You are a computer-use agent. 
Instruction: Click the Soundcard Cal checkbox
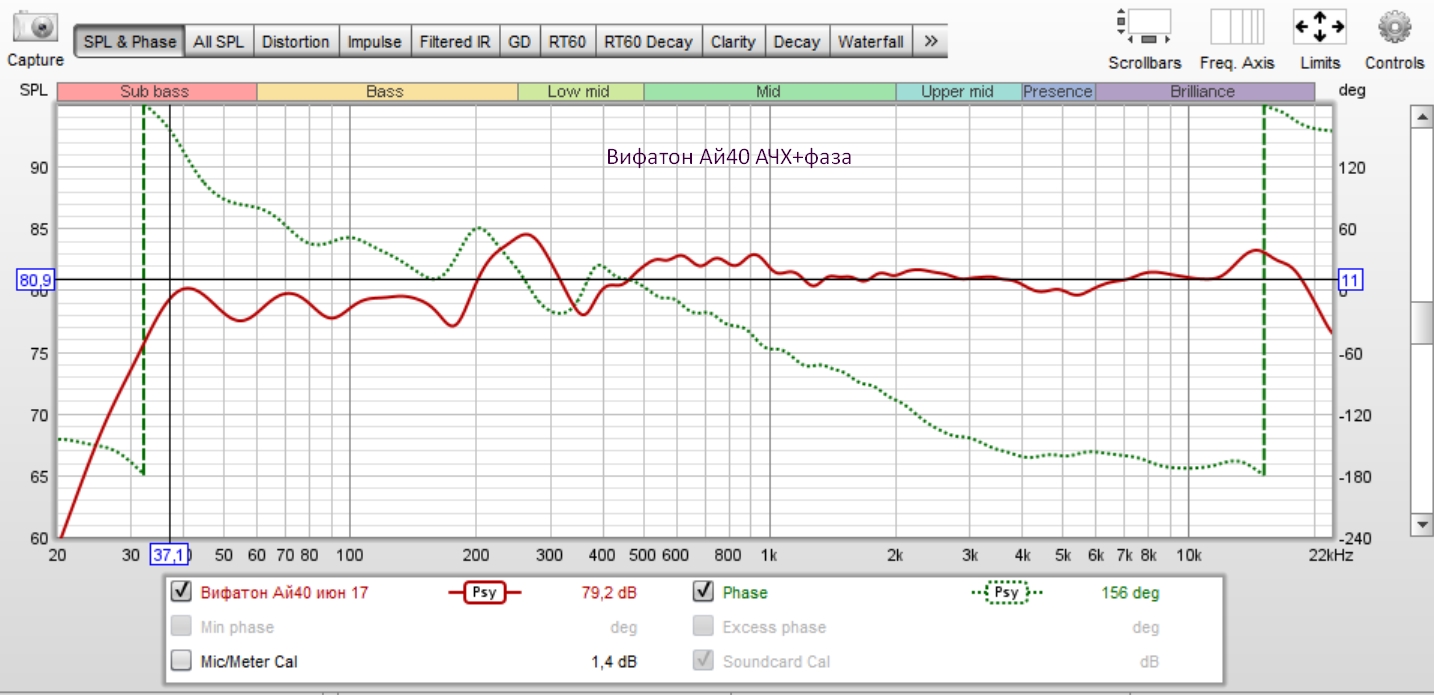703,660
